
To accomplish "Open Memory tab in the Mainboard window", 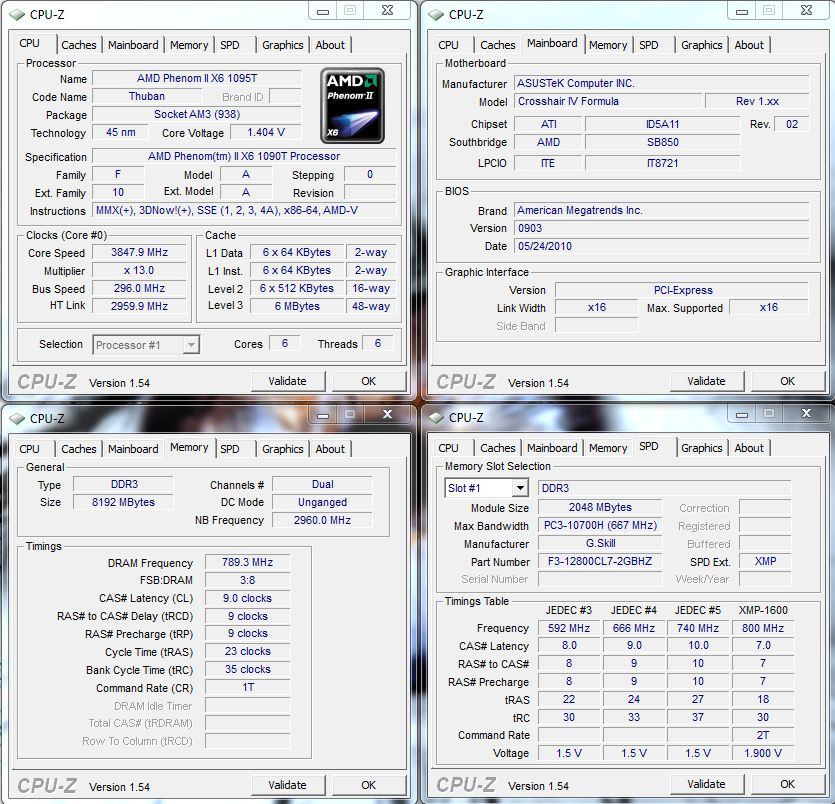I will tap(608, 45).
